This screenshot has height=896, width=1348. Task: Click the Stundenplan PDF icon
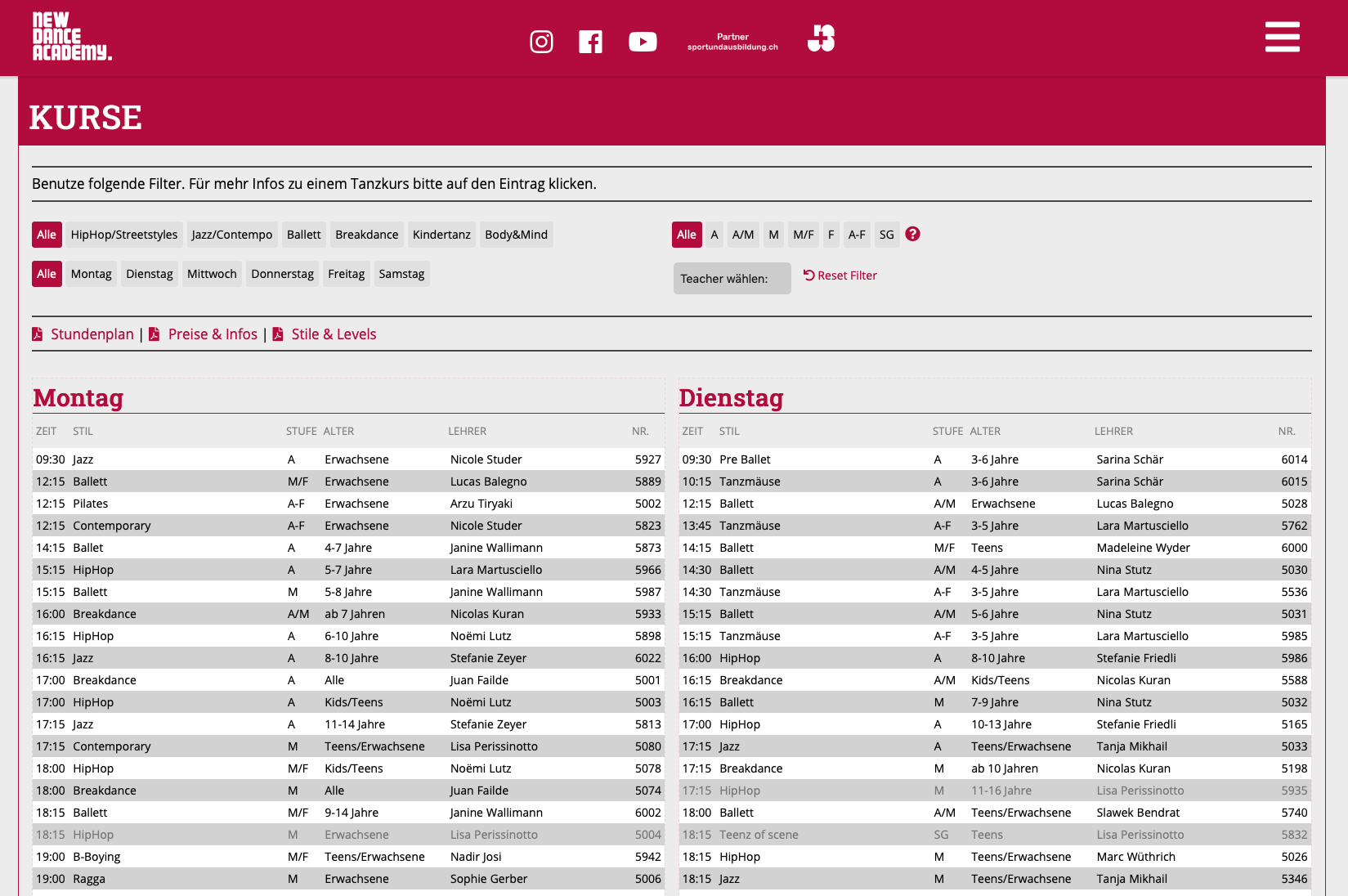(38, 334)
